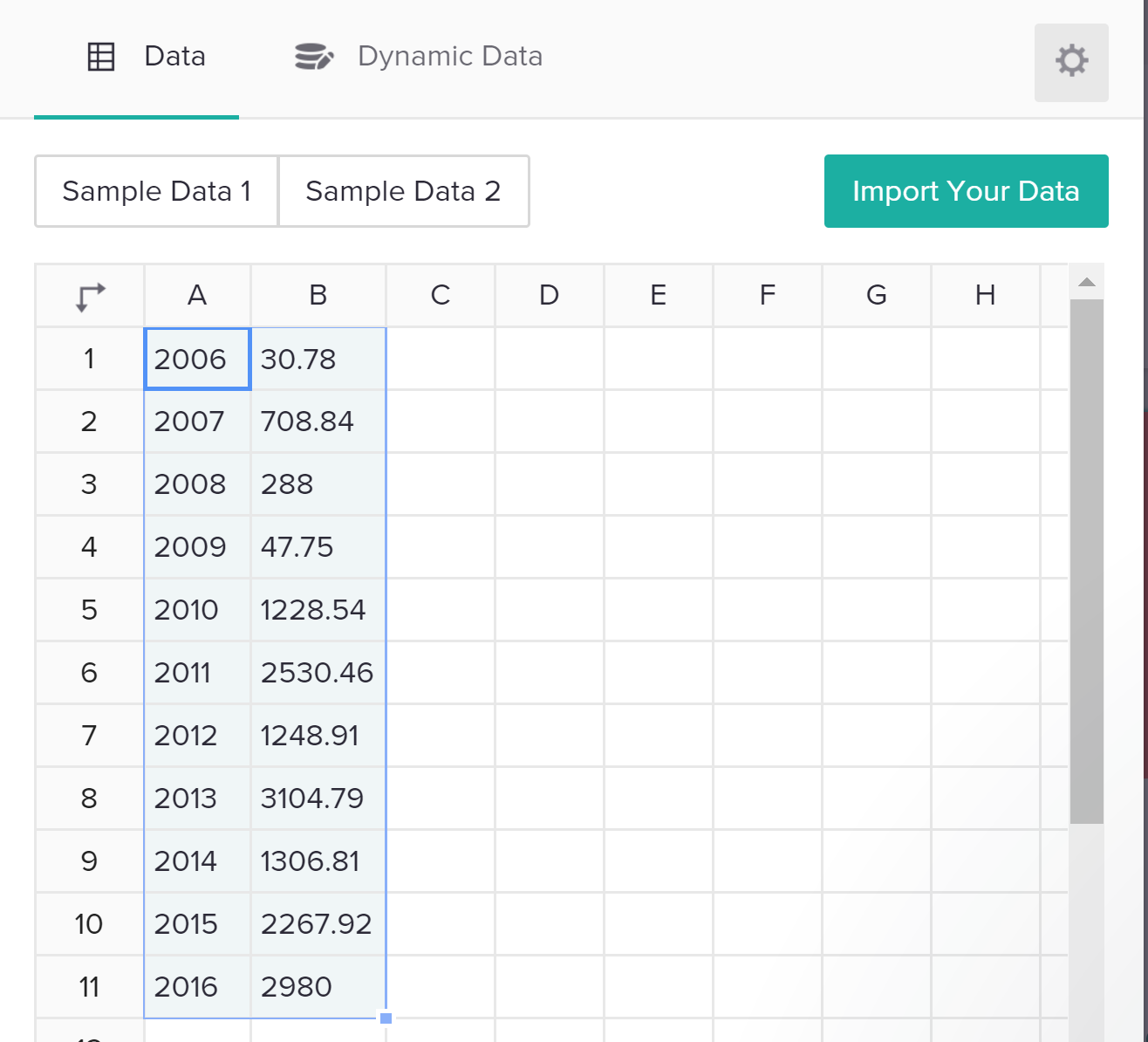
Task: Select column H header
Action: point(986,296)
